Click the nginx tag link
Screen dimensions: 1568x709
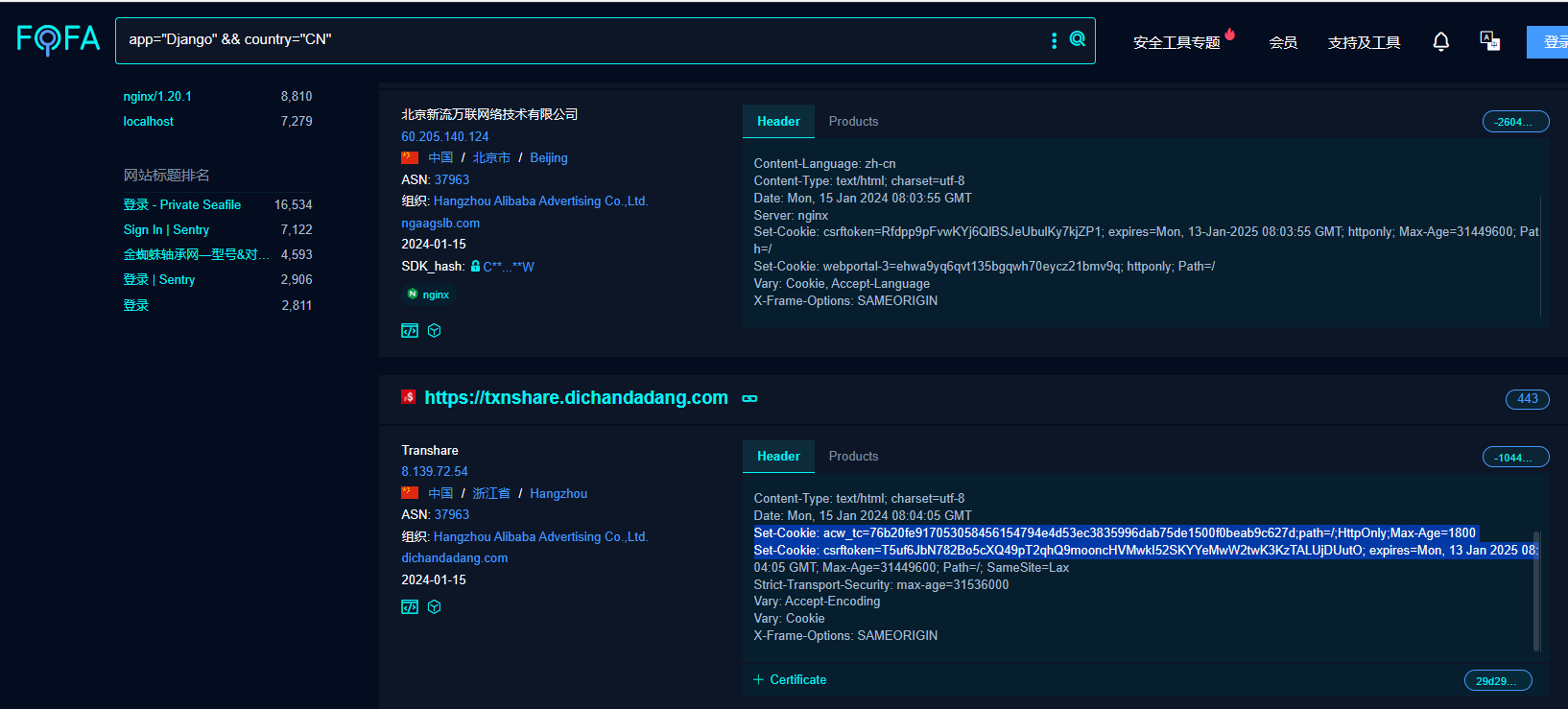tap(436, 295)
